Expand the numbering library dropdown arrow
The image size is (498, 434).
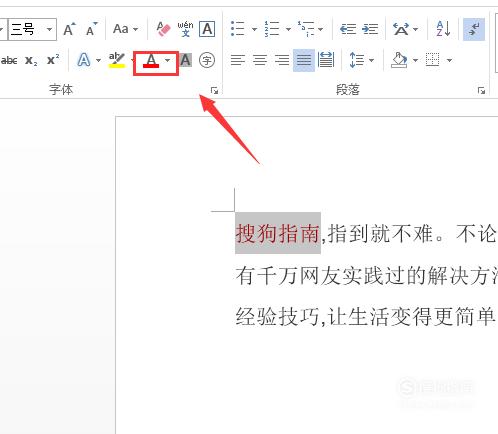288,29
